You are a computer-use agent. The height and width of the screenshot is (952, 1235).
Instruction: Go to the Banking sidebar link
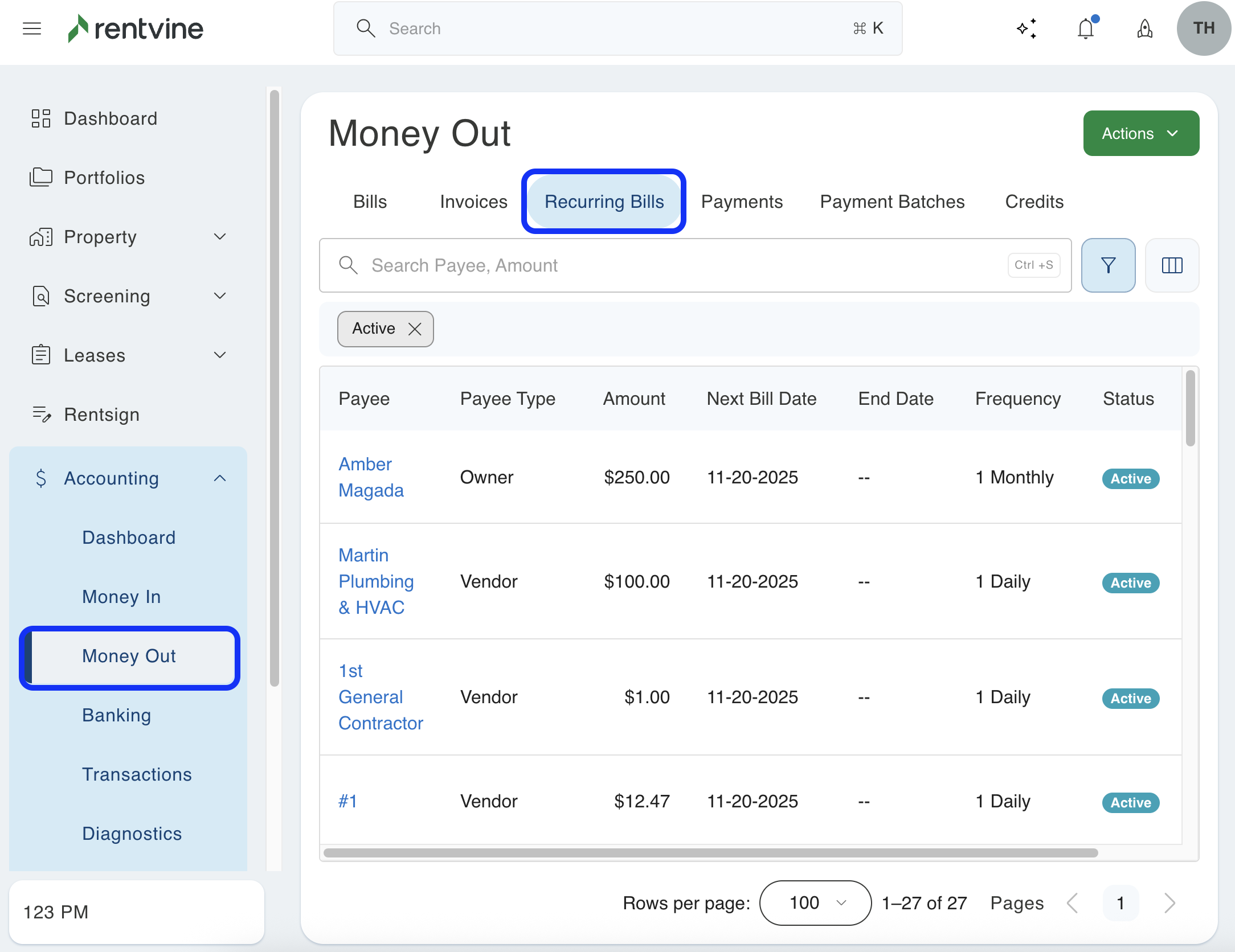tap(117, 715)
